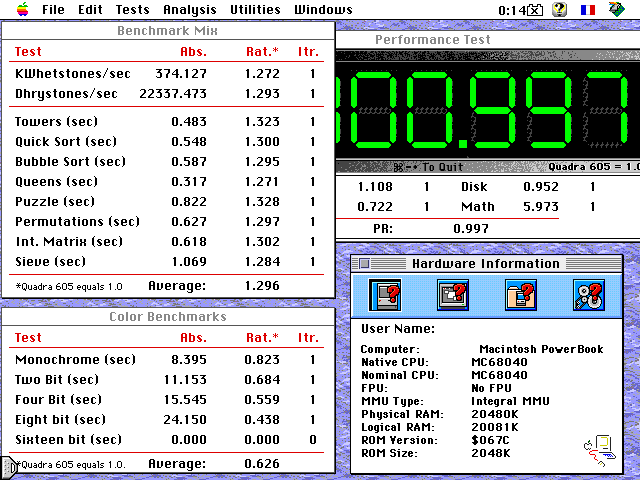Click the Physical RAM value 20480K
This screenshot has height=480, width=640.
point(495,414)
